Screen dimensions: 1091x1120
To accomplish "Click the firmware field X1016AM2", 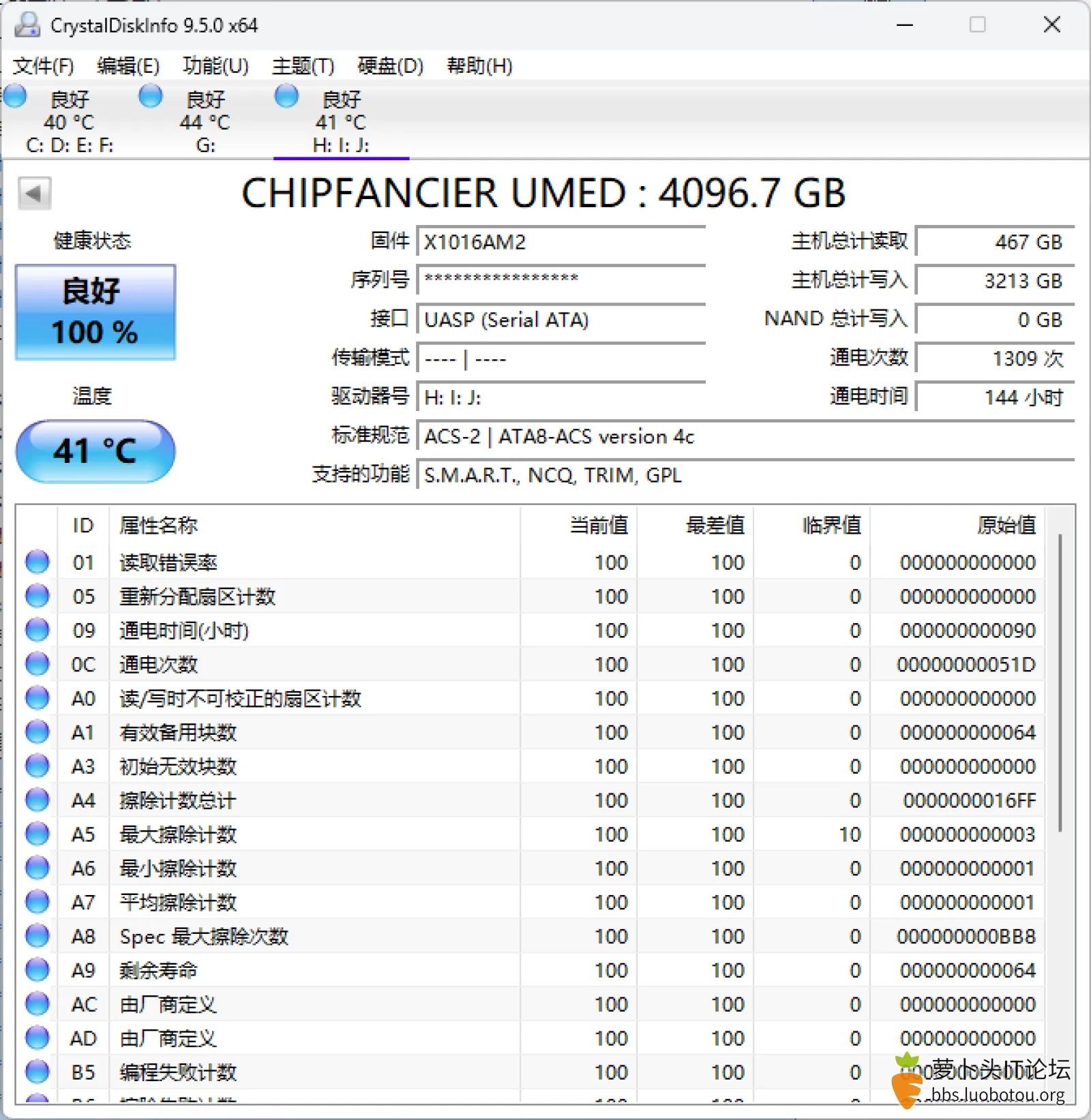I will click(x=561, y=242).
